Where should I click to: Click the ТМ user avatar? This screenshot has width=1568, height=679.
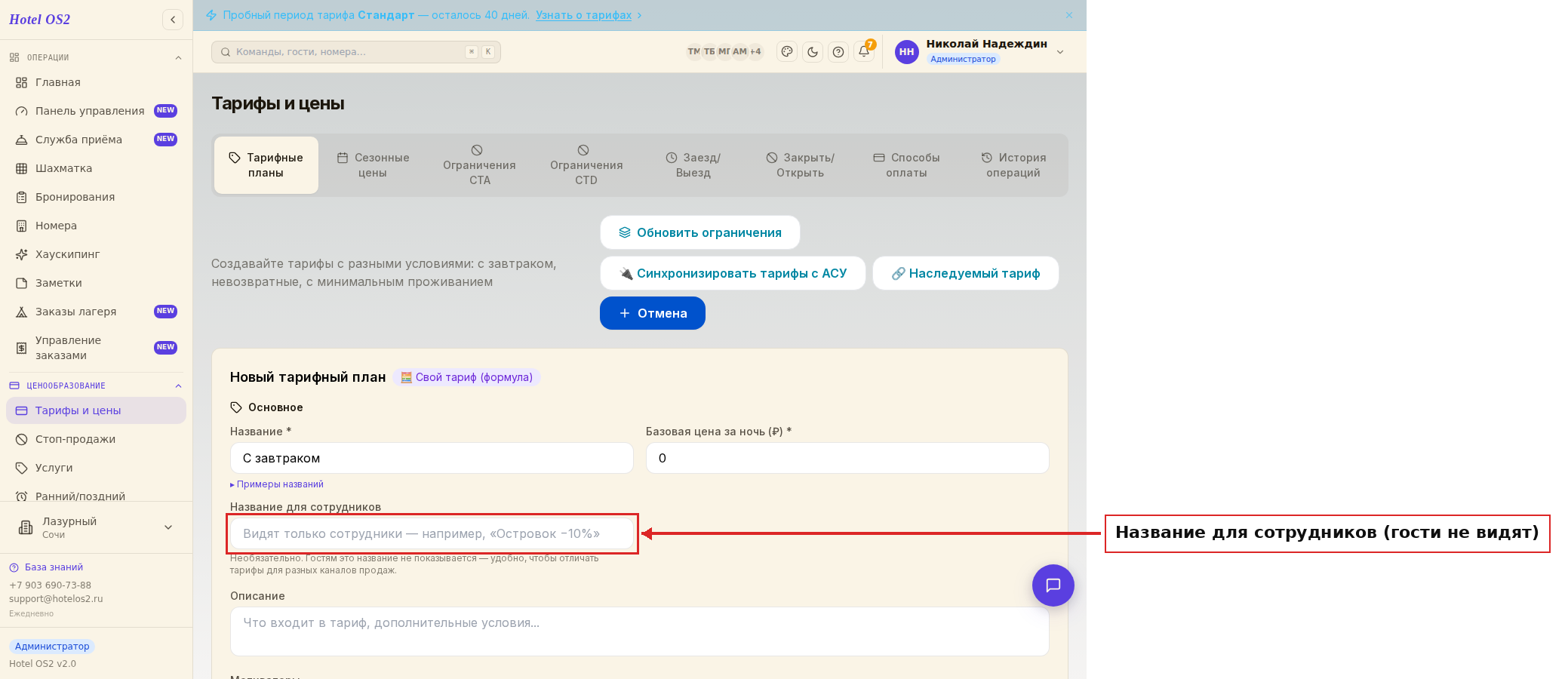[x=693, y=52]
